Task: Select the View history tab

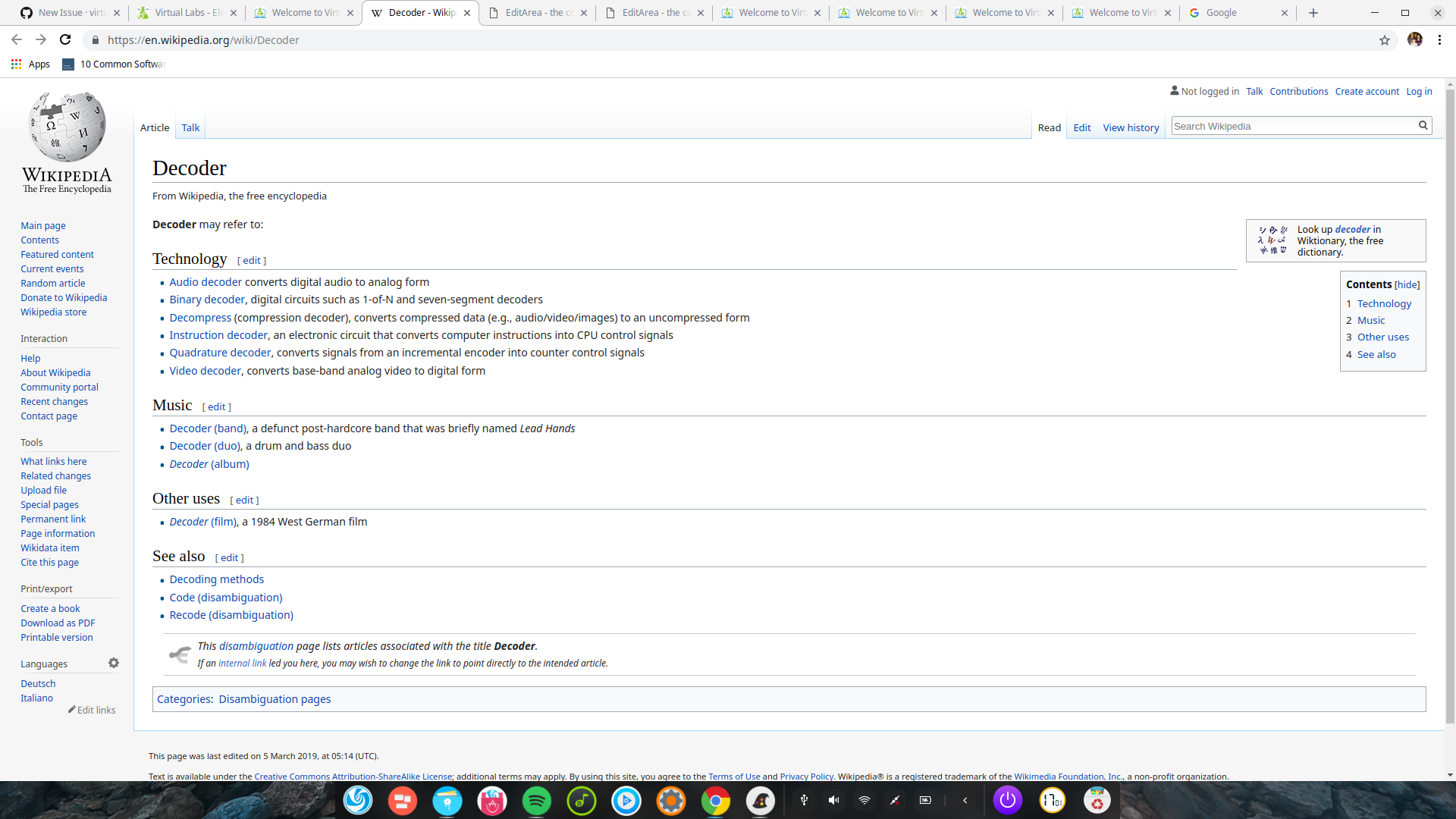Action: point(1131,127)
